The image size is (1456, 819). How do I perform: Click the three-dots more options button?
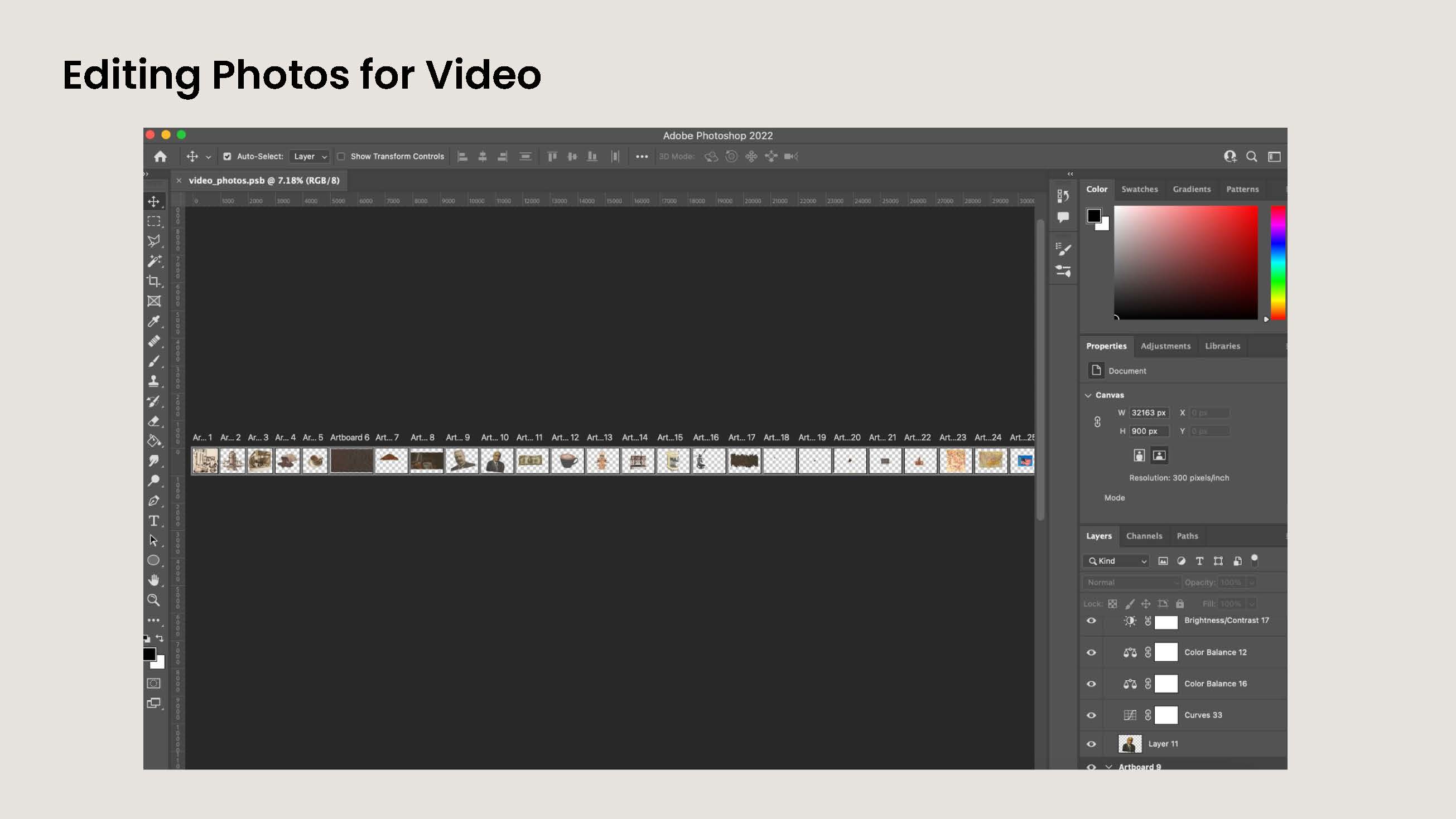click(x=642, y=157)
